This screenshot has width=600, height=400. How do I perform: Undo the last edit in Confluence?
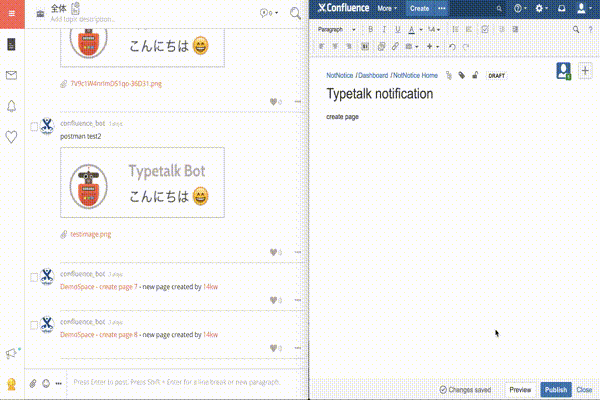(452, 47)
